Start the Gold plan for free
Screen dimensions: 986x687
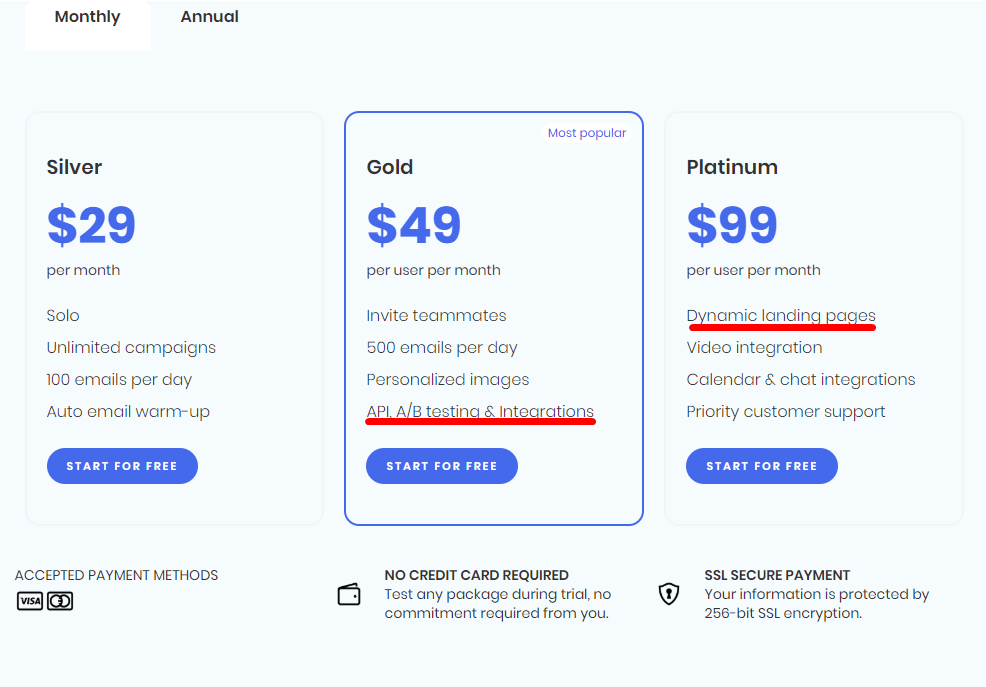tap(441, 466)
